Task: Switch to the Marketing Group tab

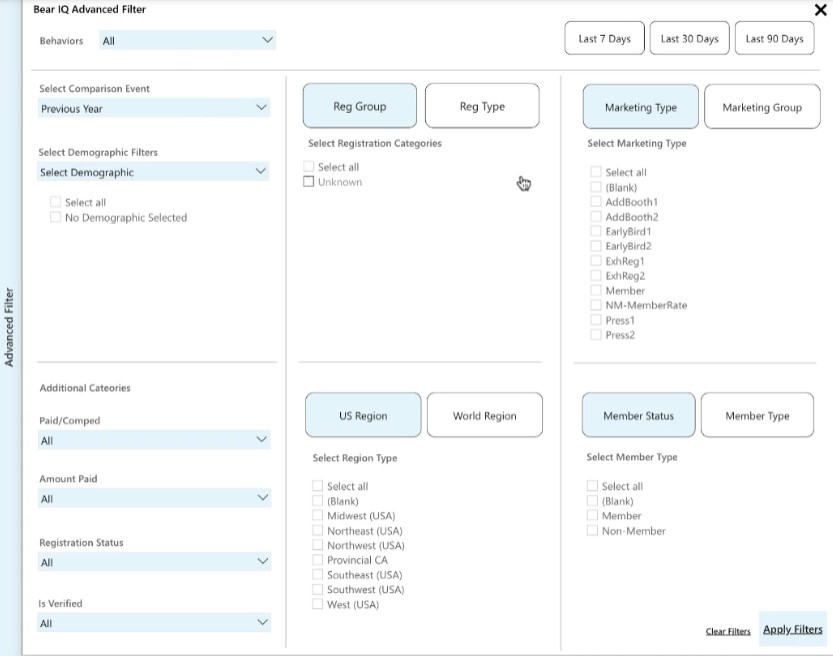Action: pyautogui.click(x=761, y=107)
